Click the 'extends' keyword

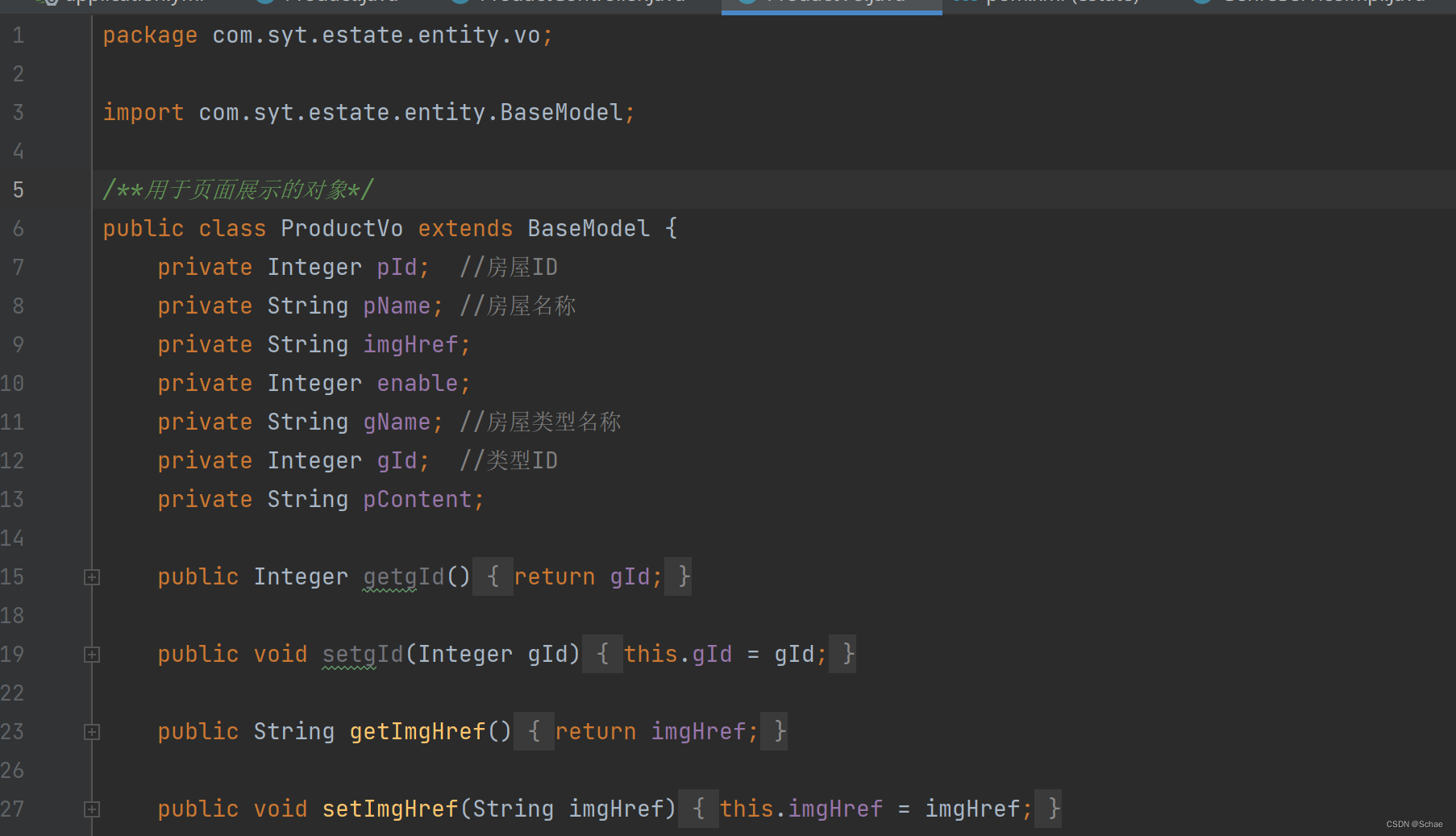465,229
